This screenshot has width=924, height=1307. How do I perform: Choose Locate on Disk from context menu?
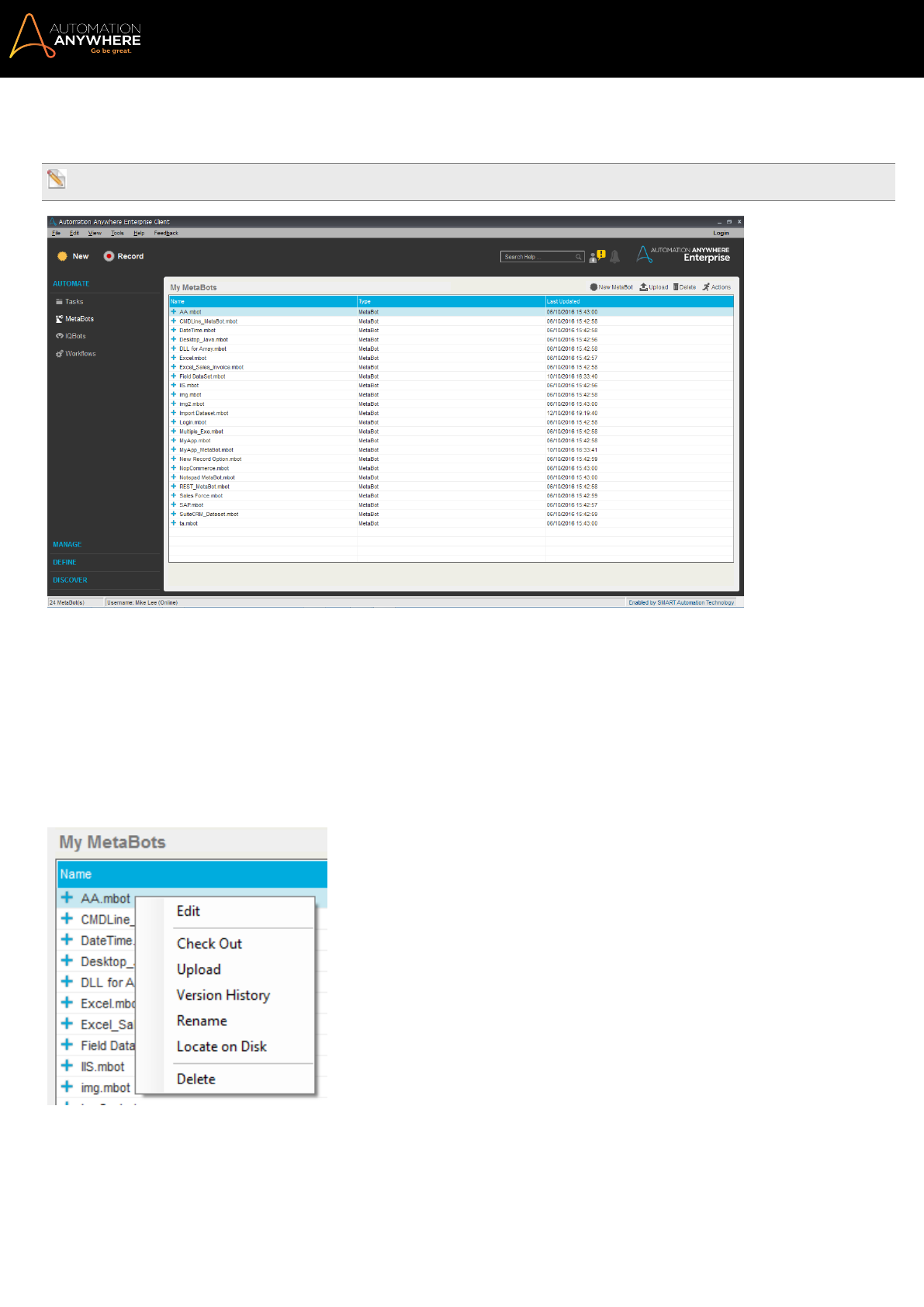click(222, 1046)
